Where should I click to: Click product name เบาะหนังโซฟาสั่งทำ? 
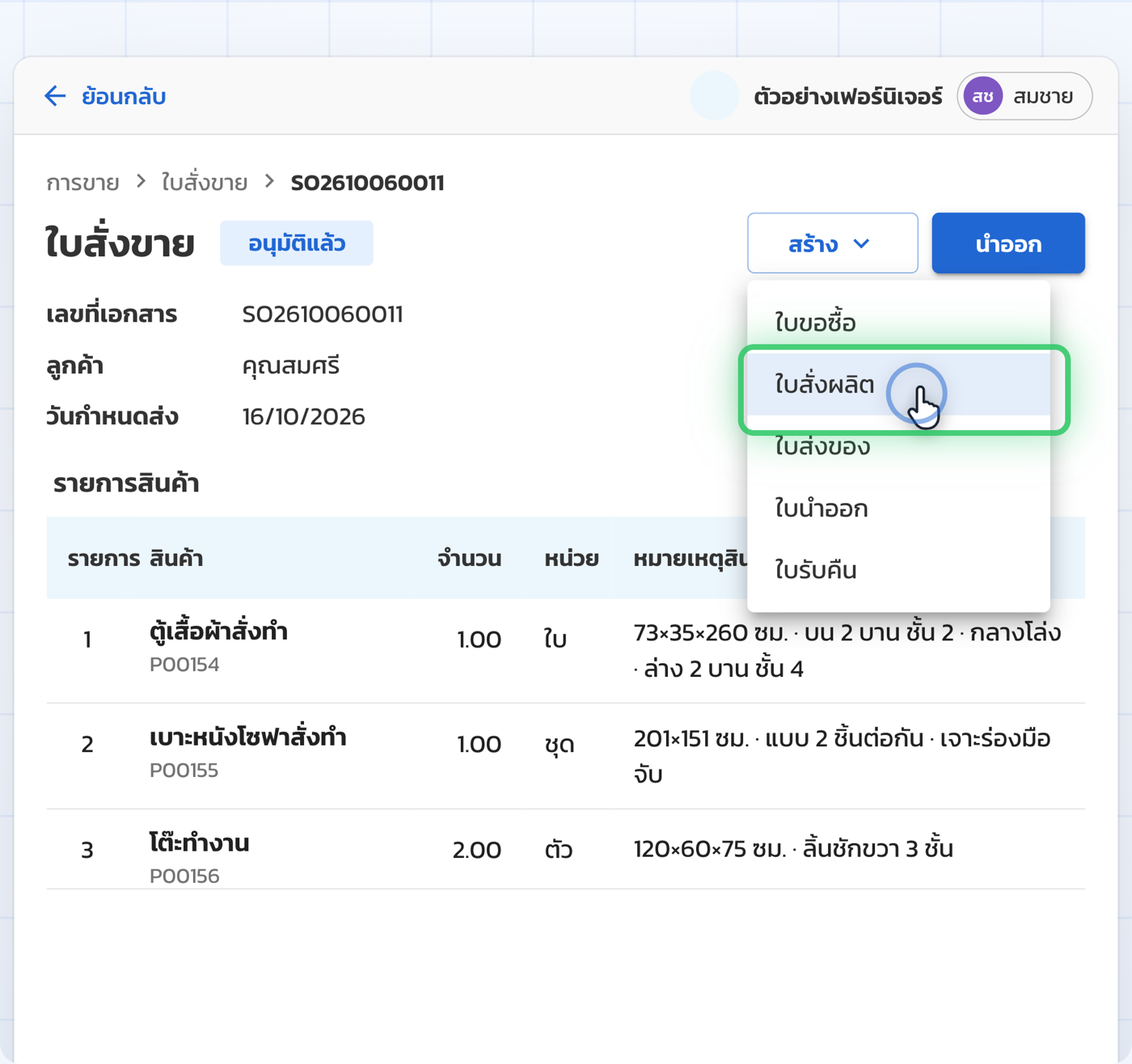(248, 737)
